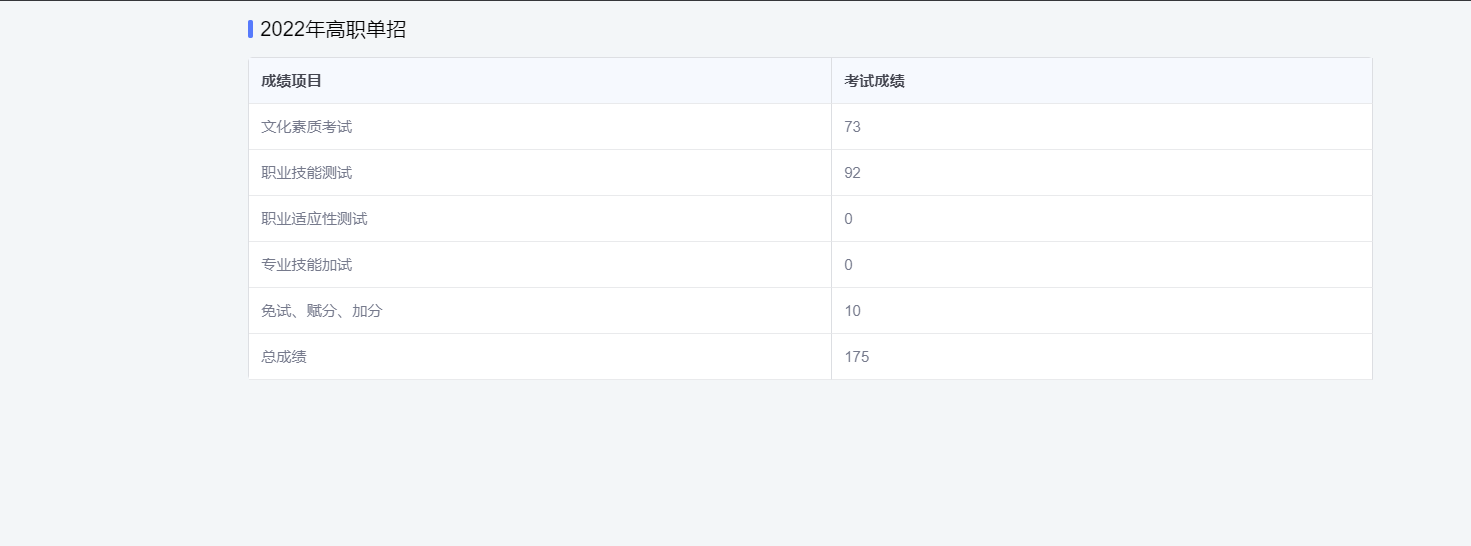Image resolution: width=1471 pixels, height=546 pixels.
Task: Click the 0 score in 专业技能加试 row
Action: click(848, 265)
